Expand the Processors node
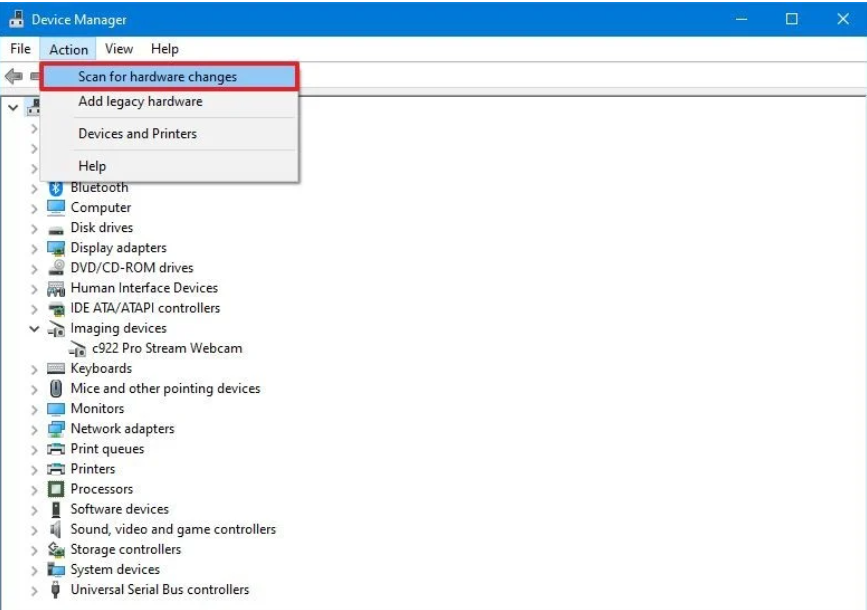Viewport: 867px width, 610px height. coord(34,491)
